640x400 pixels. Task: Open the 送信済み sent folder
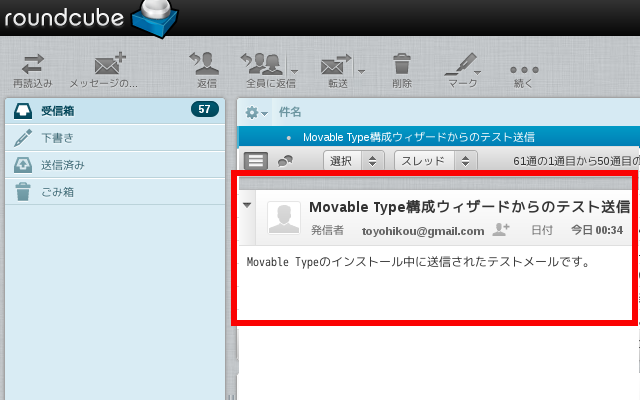tap(62, 164)
